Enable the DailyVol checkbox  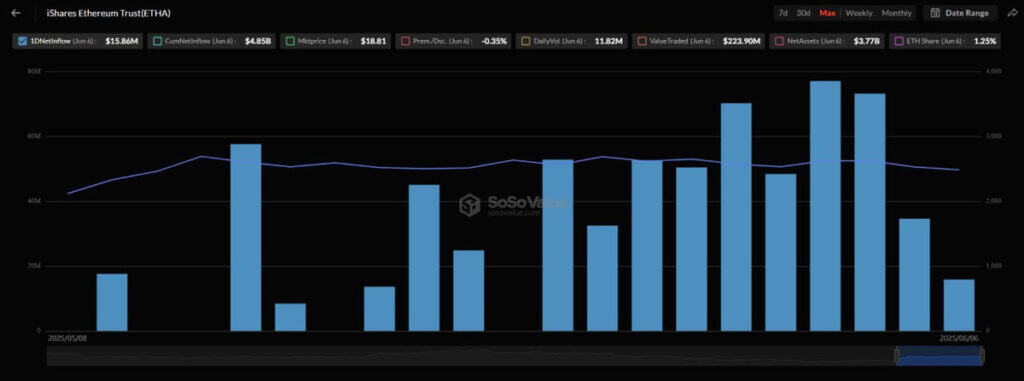tap(525, 41)
